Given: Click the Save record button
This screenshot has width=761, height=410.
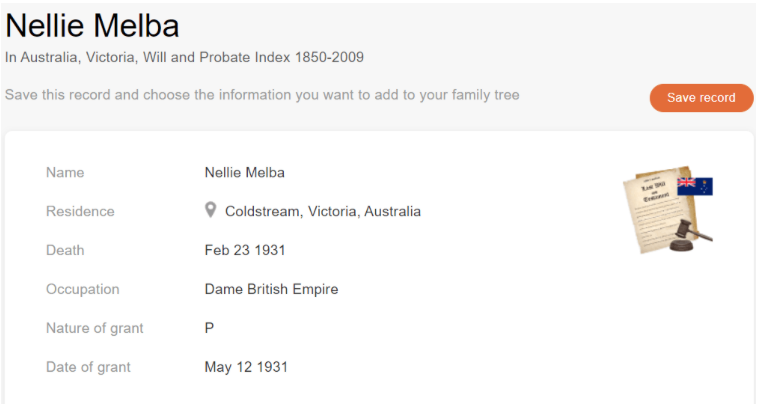Looking at the screenshot, I should pyautogui.click(x=701, y=98).
